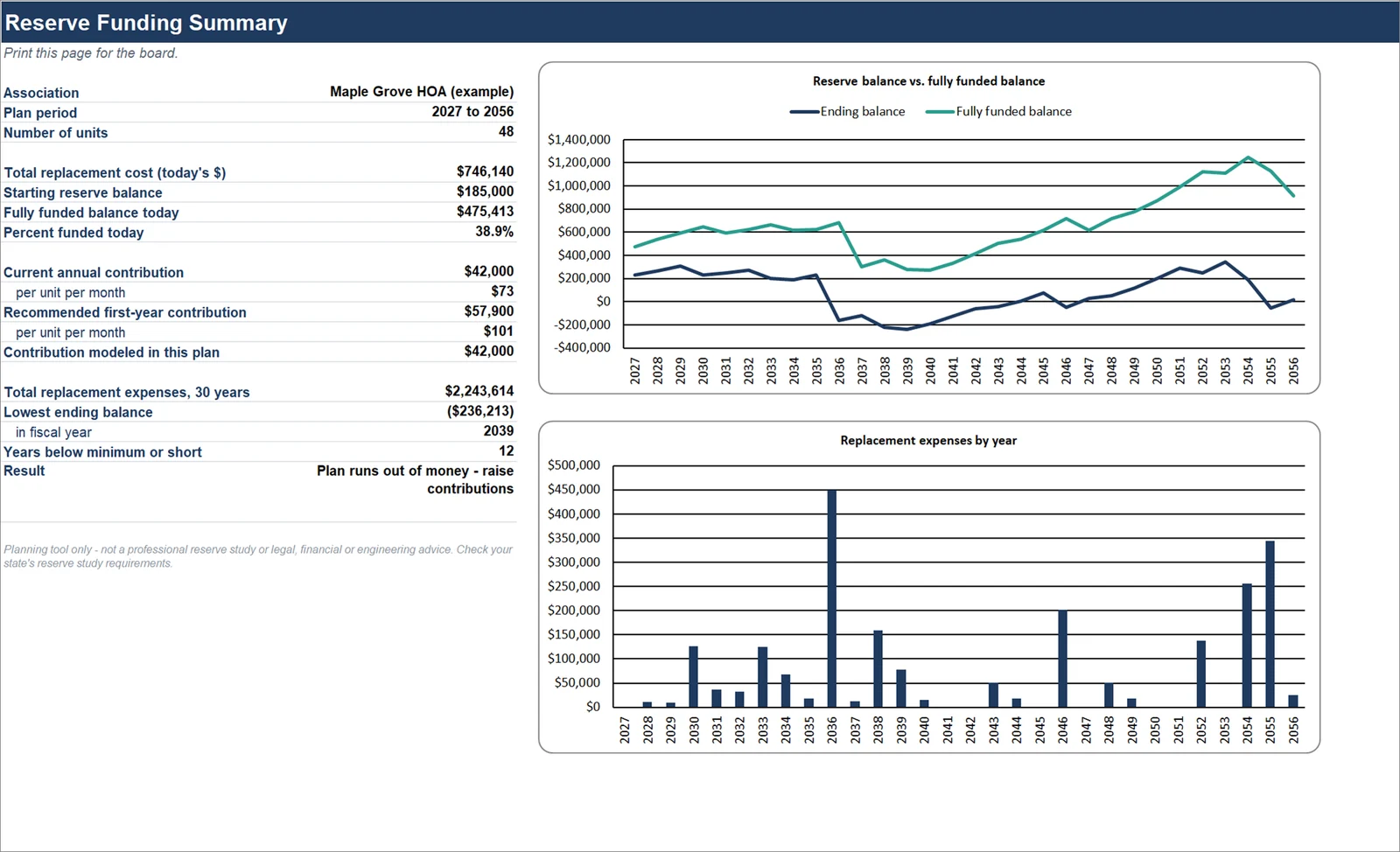Select the Starting reserve balance label
Viewport: 1400px width, 852px height.
pos(83,192)
